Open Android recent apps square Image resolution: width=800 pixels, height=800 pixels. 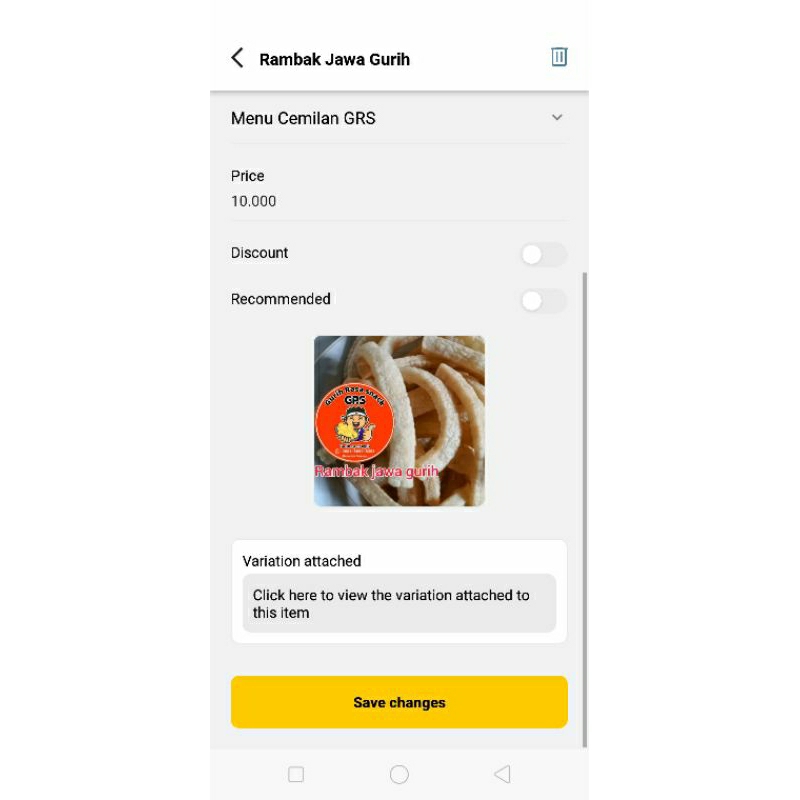click(296, 774)
